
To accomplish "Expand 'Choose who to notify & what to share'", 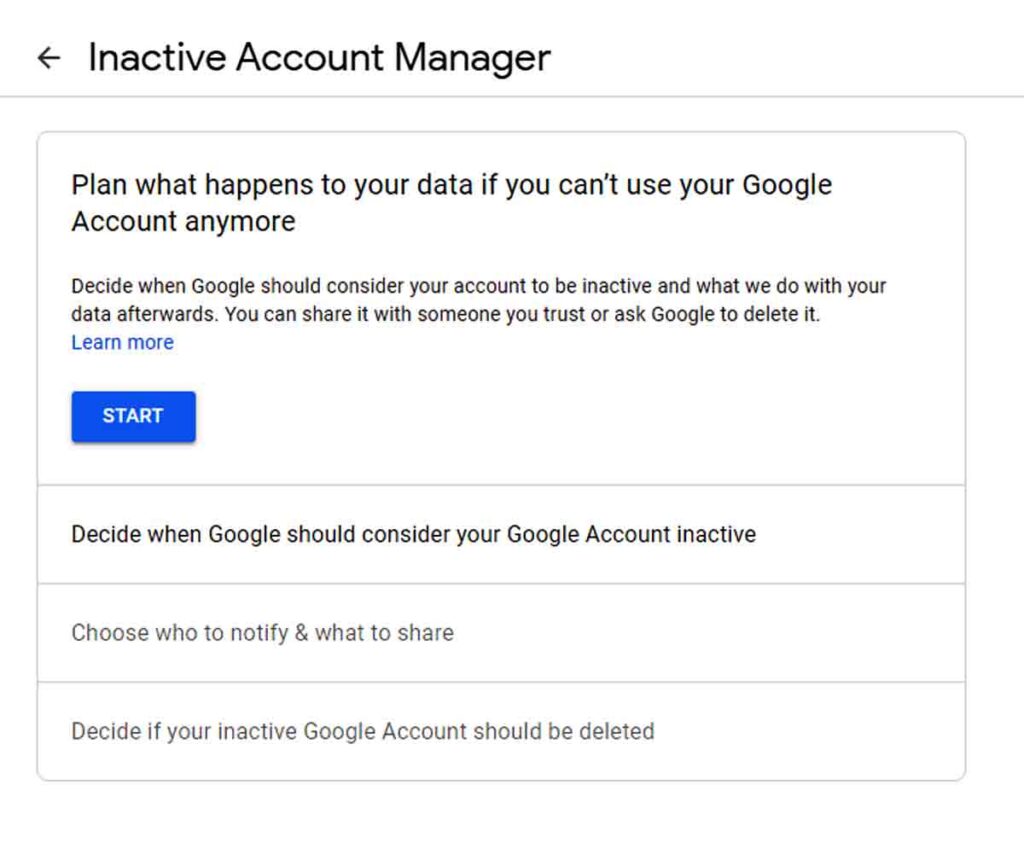I will (501, 633).
